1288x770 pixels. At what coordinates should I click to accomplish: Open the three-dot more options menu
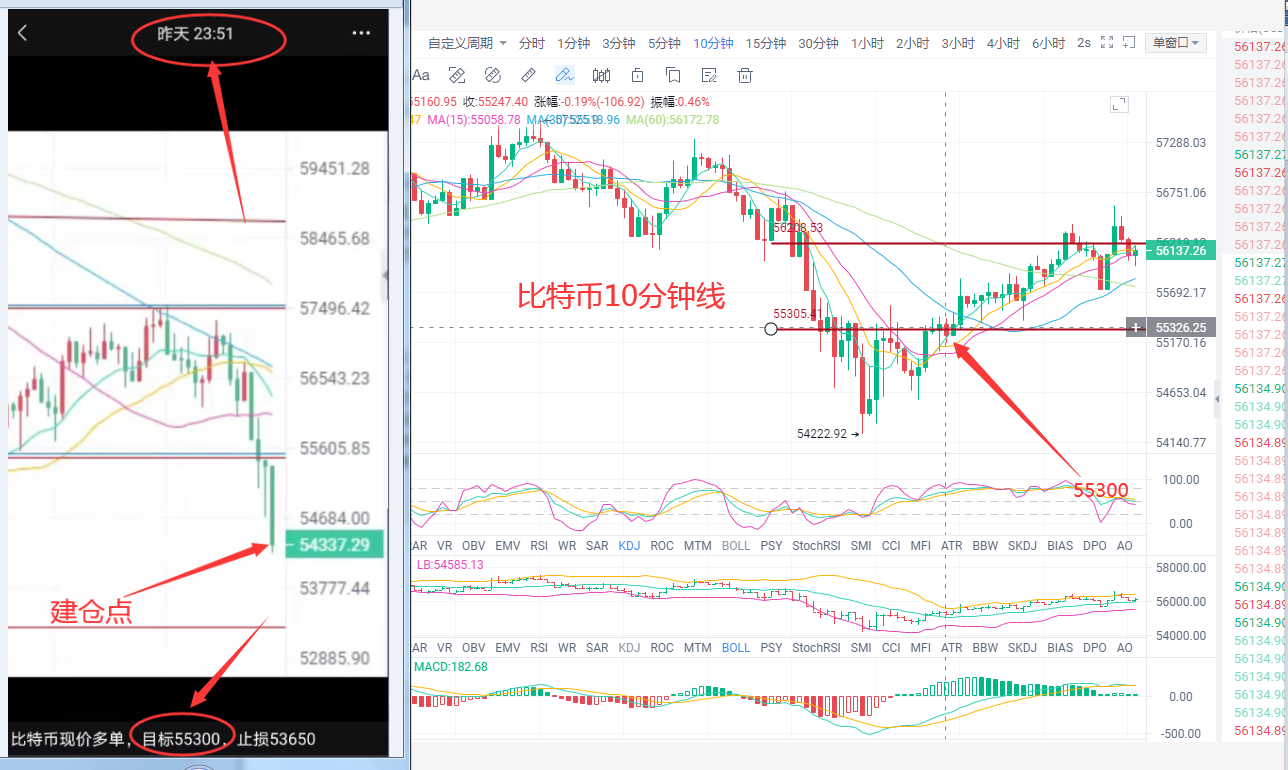(x=361, y=34)
